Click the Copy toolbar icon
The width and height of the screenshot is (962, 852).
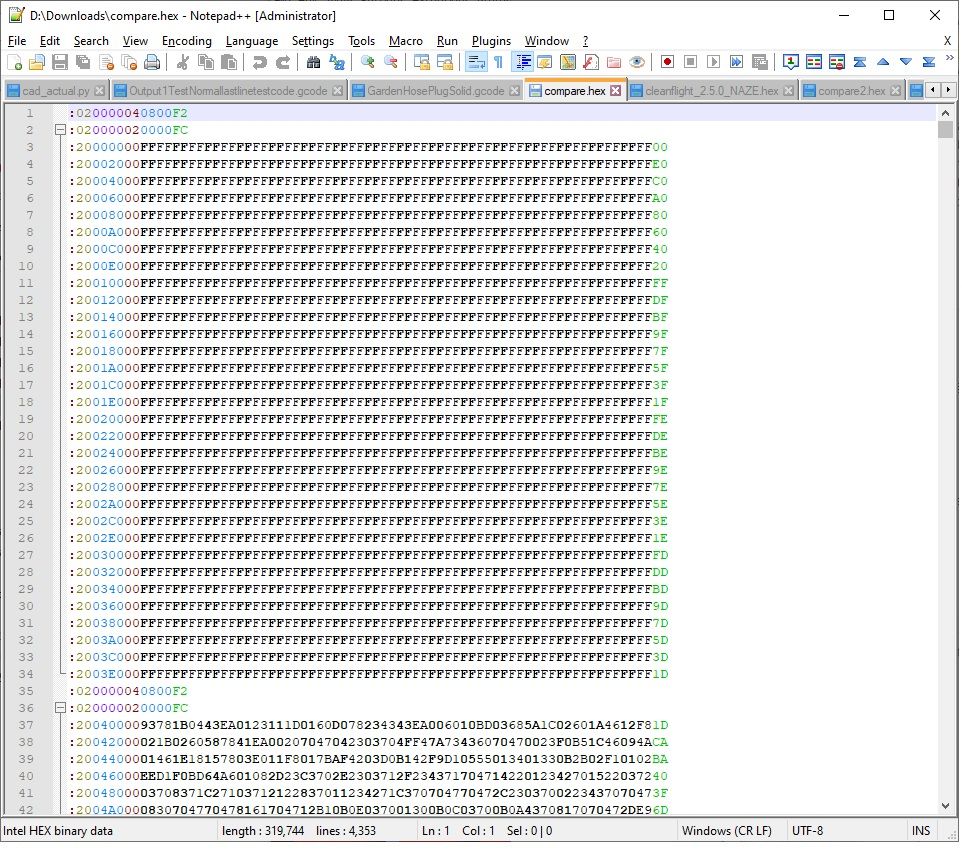pyautogui.click(x=206, y=62)
